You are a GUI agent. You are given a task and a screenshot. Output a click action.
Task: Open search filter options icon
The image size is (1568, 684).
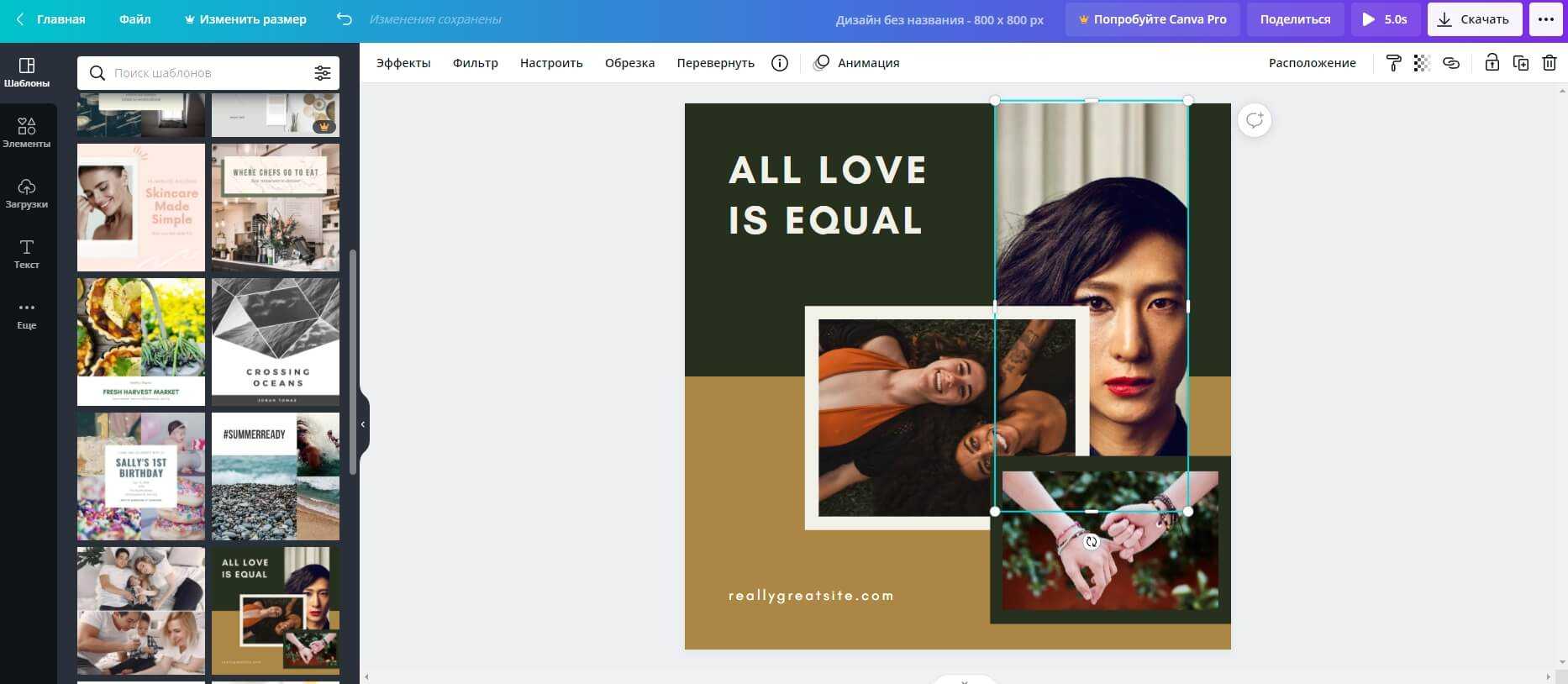click(323, 73)
